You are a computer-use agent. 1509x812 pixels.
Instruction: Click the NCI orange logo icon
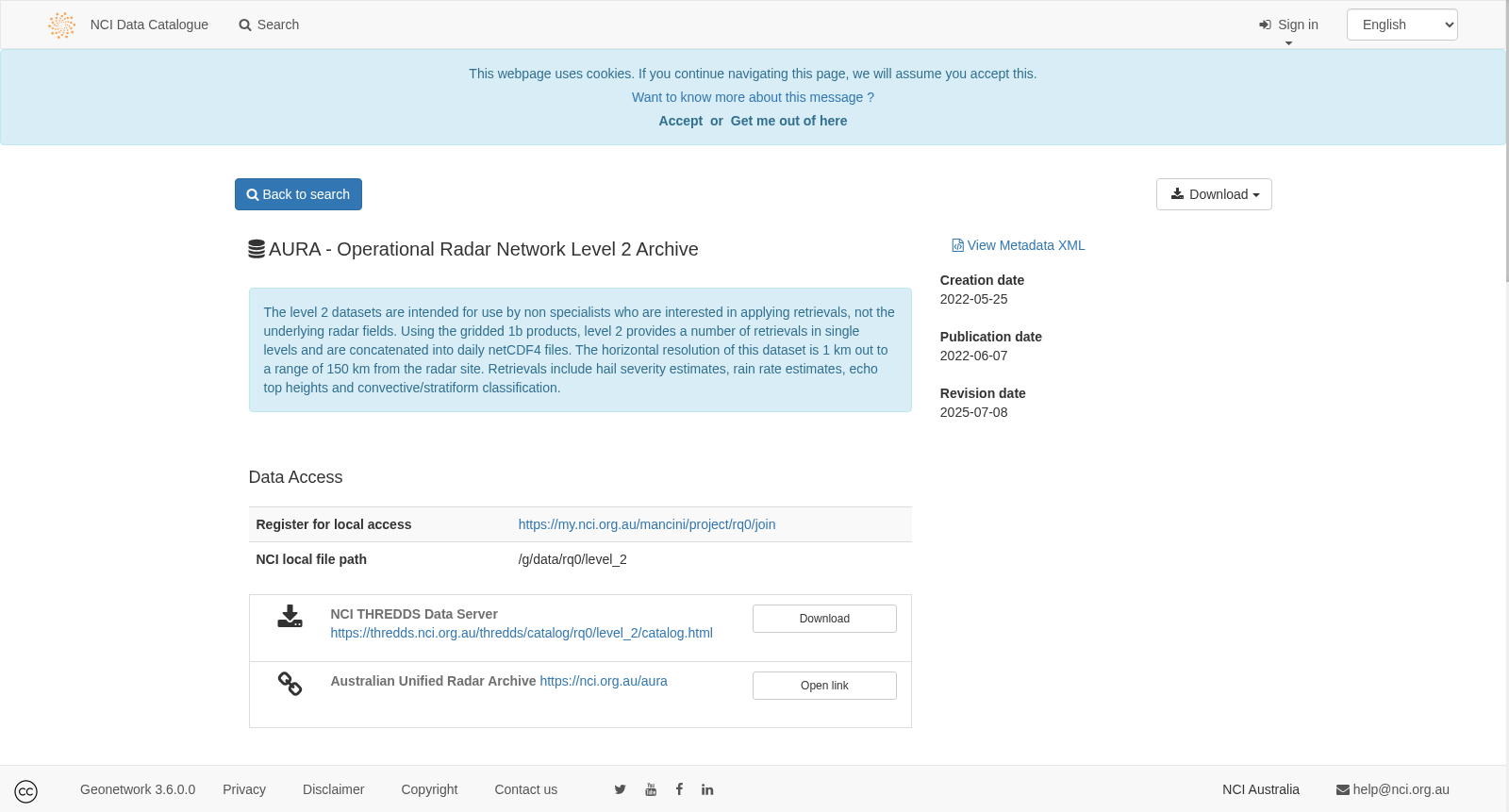coord(61,25)
